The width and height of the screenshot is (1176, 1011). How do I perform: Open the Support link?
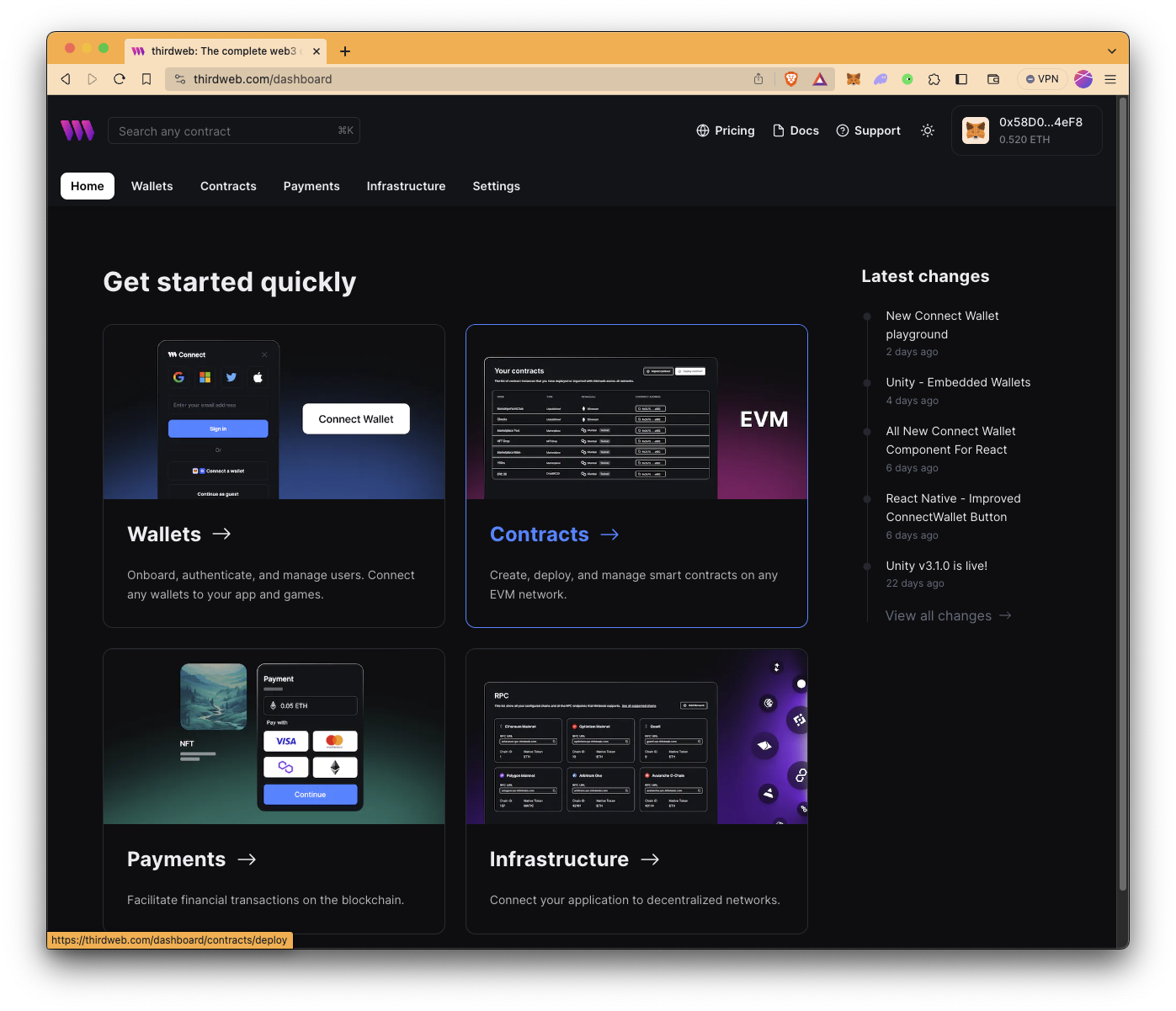click(868, 130)
